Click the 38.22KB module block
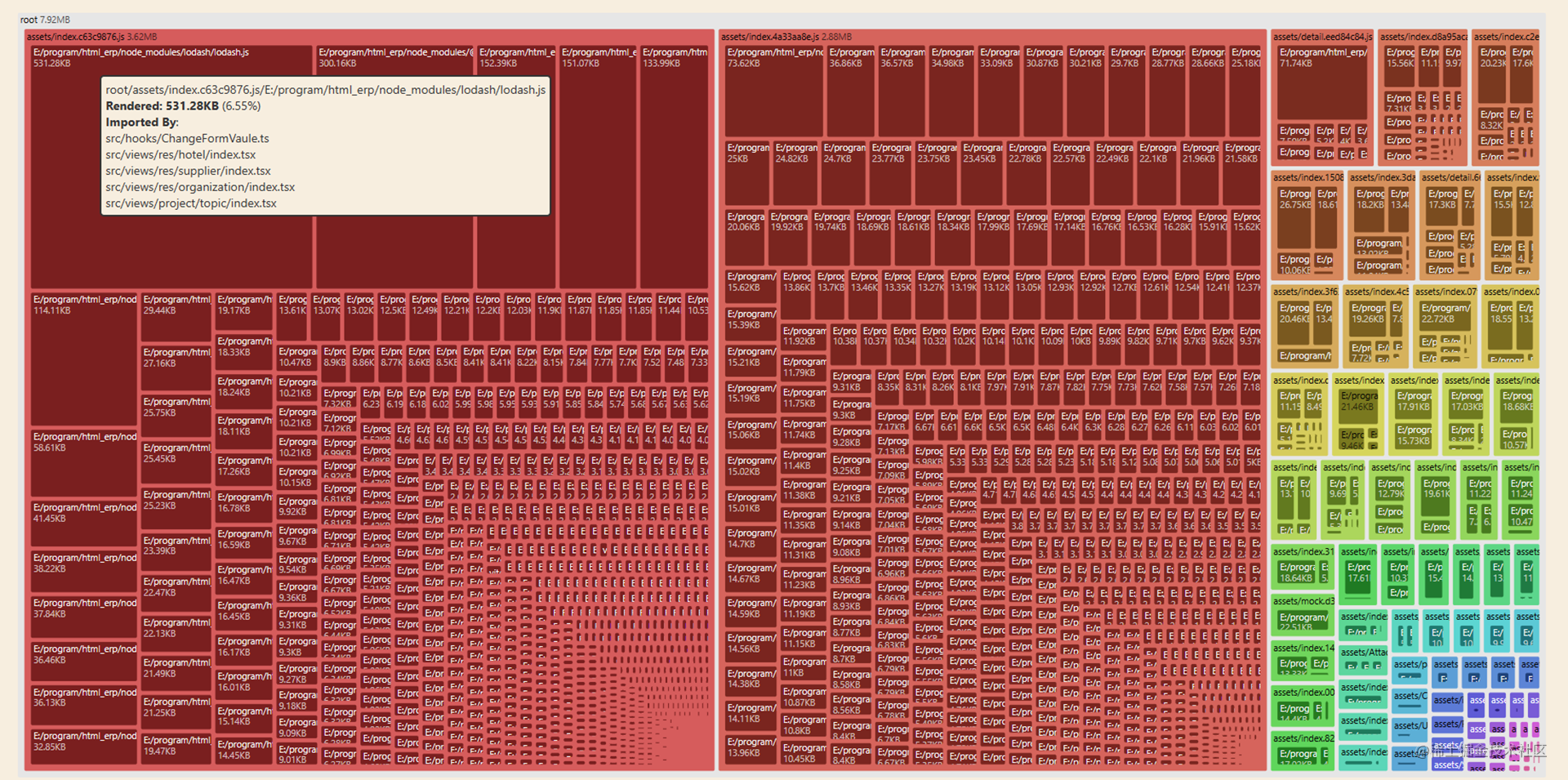The image size is (1568, 780). (84, 572)
